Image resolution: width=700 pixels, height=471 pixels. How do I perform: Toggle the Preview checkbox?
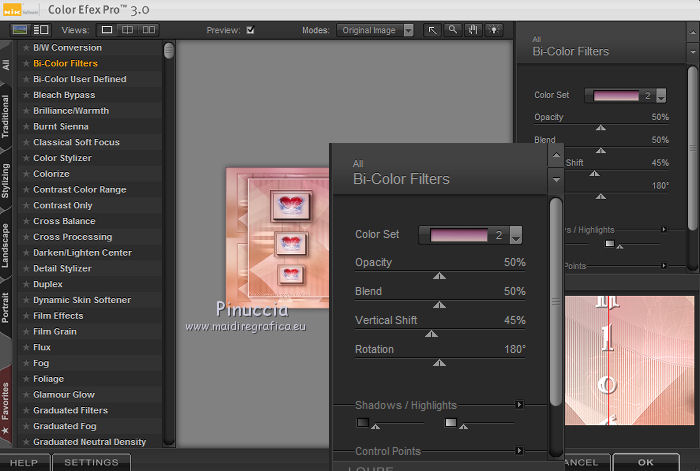pos(250,30)
